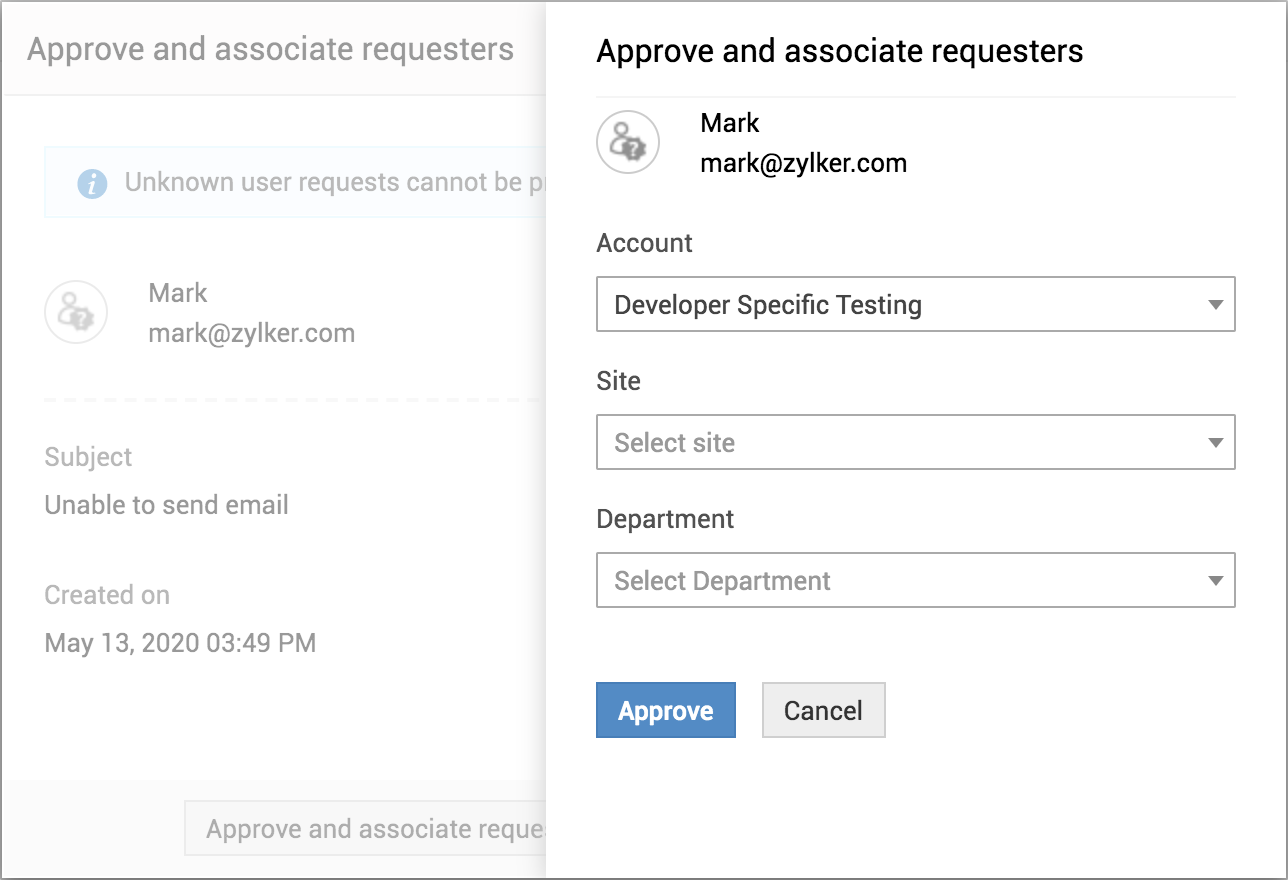1288x880 pixels.
Task: Click the Account field label
Action: click(644, 243)
